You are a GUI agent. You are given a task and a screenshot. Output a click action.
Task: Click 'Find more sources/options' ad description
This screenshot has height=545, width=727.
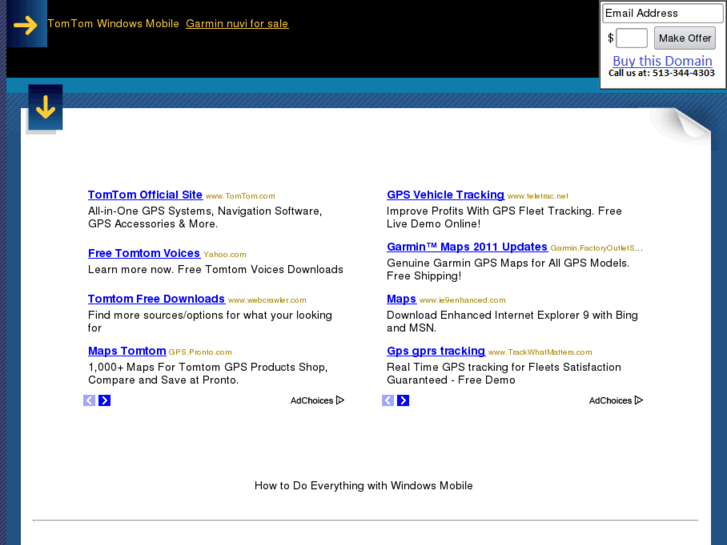click(x=210, y=321)
